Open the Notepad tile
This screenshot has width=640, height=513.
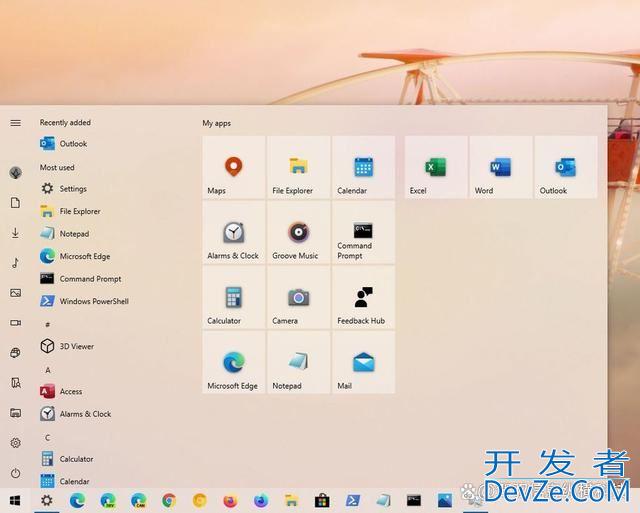pos(299,362)
